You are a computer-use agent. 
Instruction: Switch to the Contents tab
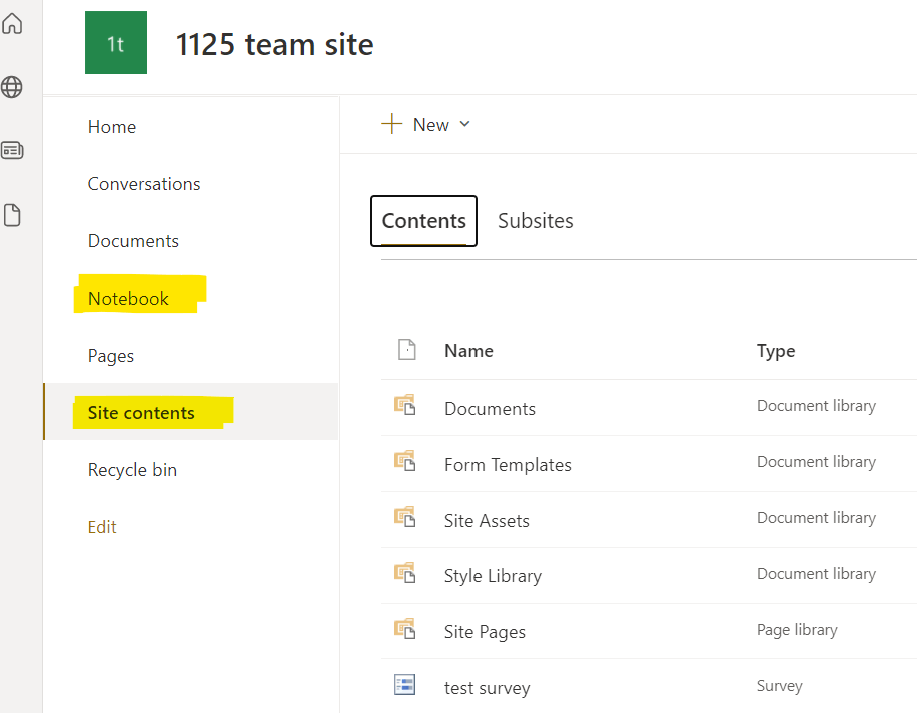click(x=423, y=221)
